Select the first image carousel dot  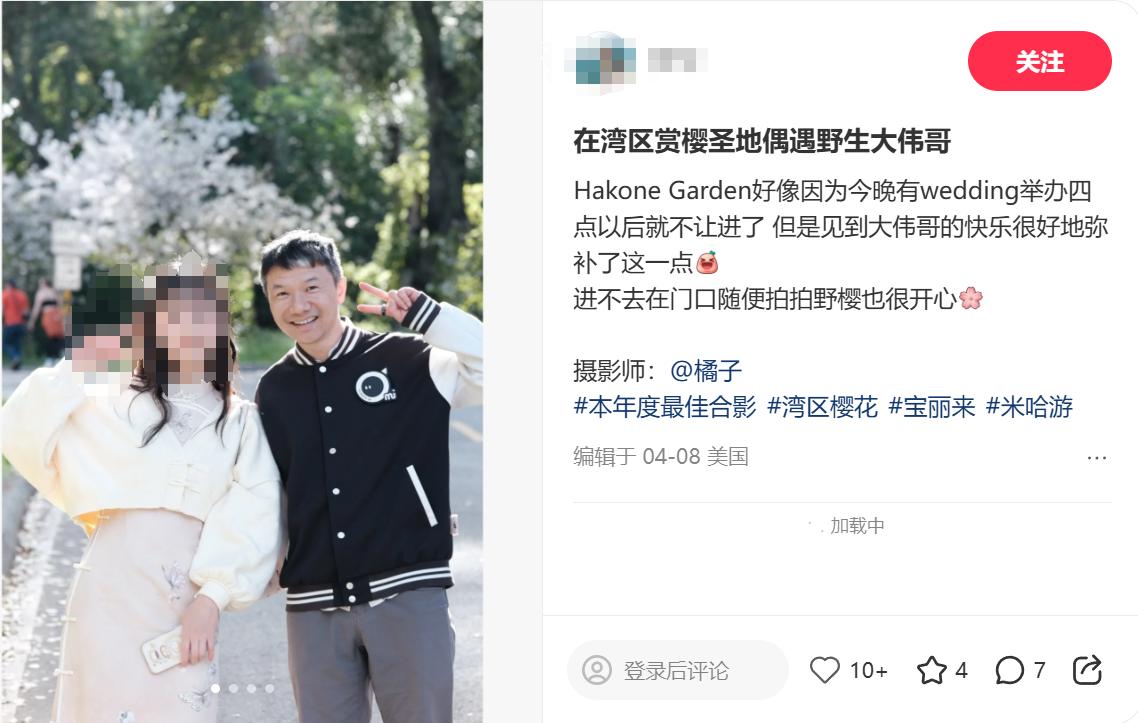coord(216,688)
